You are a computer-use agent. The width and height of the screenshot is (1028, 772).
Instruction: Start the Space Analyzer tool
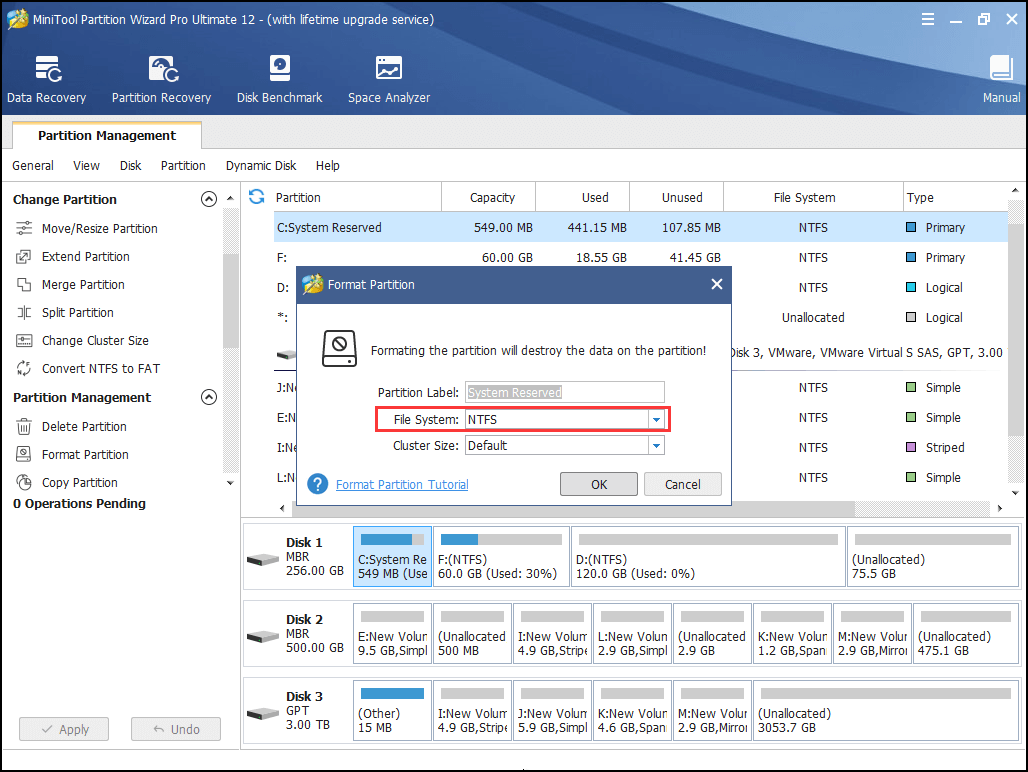click(x=389, y=80)
